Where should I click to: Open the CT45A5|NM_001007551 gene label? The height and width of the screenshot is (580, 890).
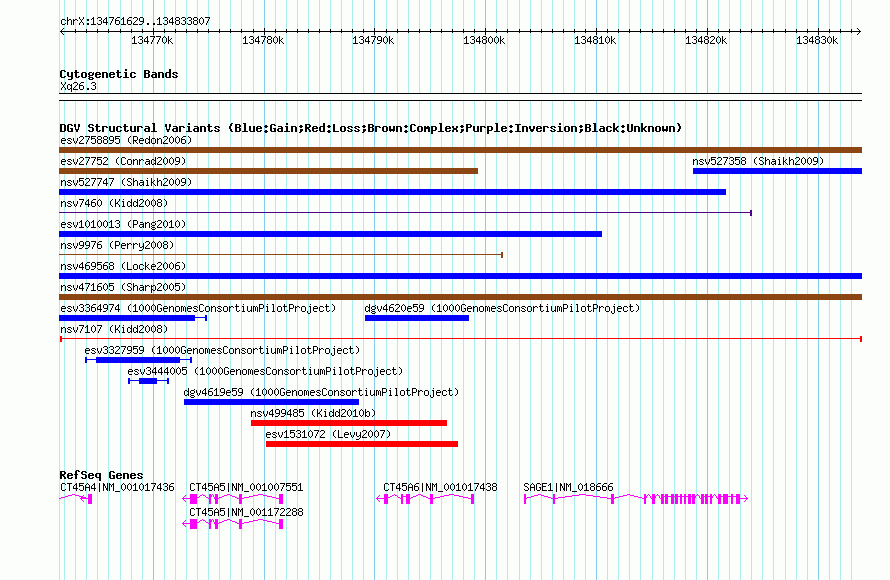coord(246,487)
